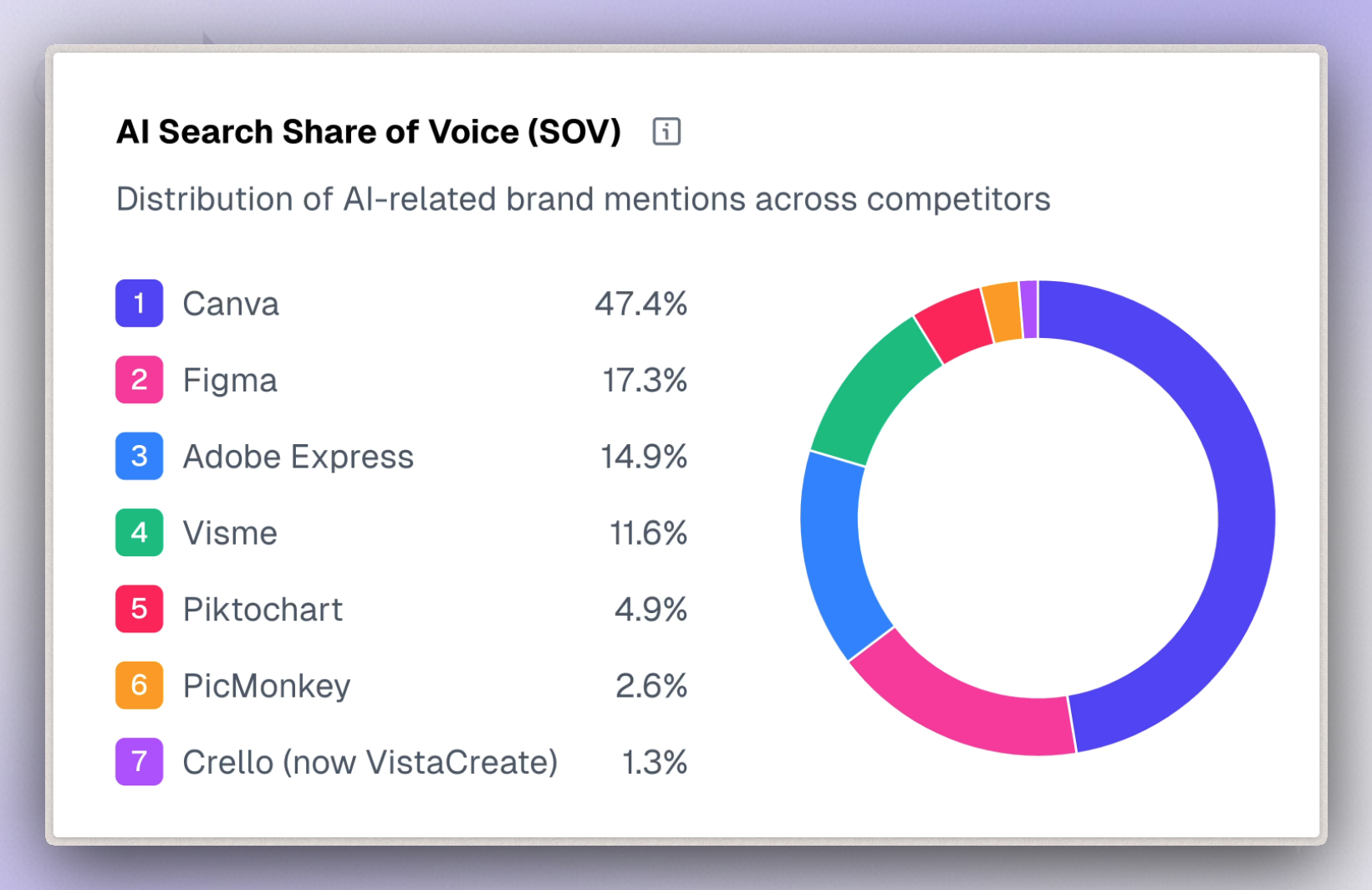Click the violet number 7 badge for Crello

click(x=139, y=762)
